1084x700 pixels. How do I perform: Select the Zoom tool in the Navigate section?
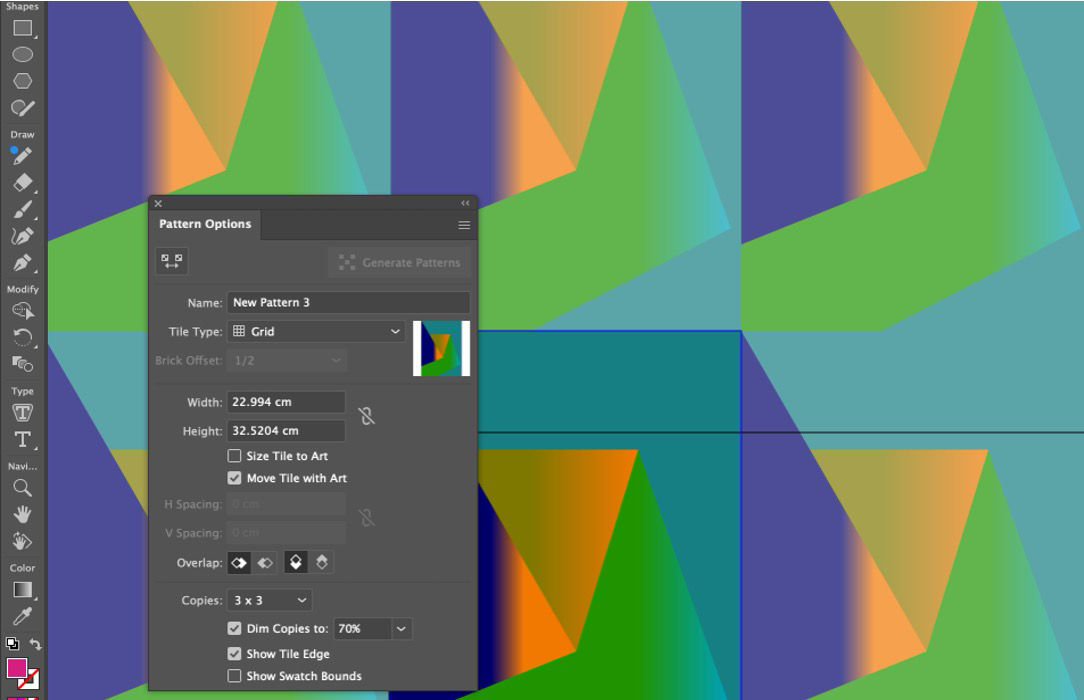tap(23, 487)
